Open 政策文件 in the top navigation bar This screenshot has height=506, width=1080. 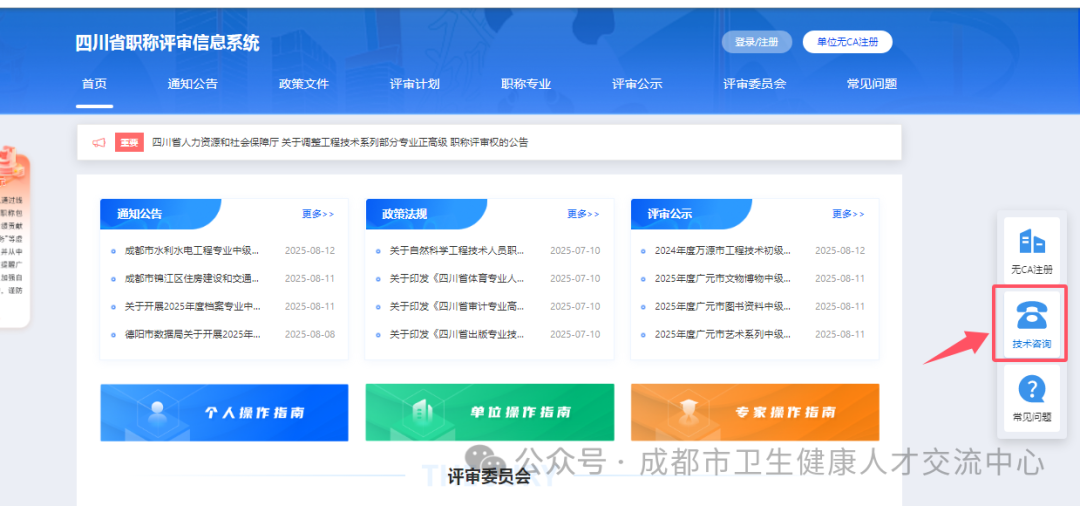pyautogui.click(x=304, y=84)
